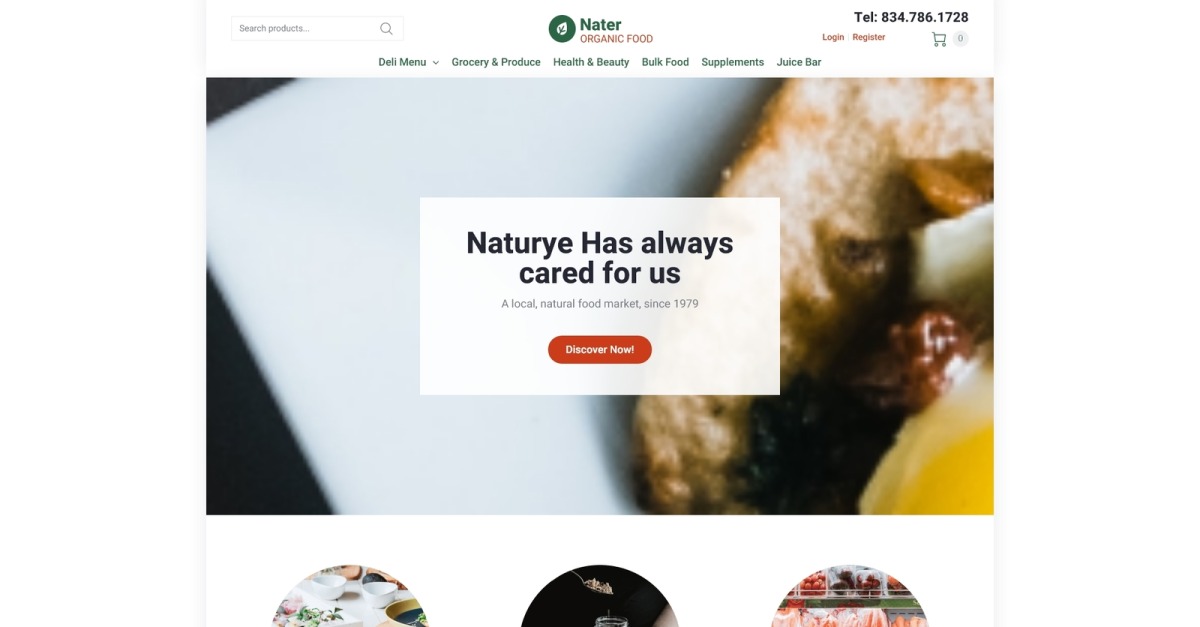
Task: Click the Discover Now! button
Action: pos(600,350)
